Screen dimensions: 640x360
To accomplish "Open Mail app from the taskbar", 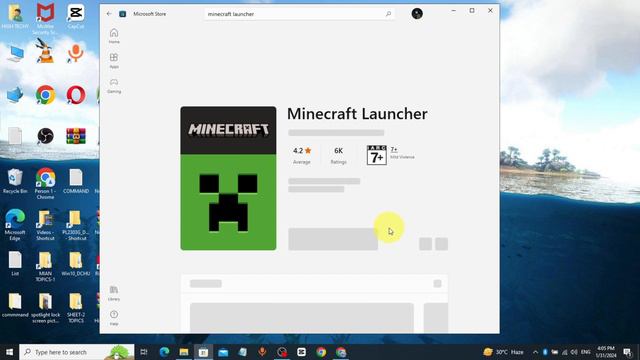I will (x=223, y=352).
